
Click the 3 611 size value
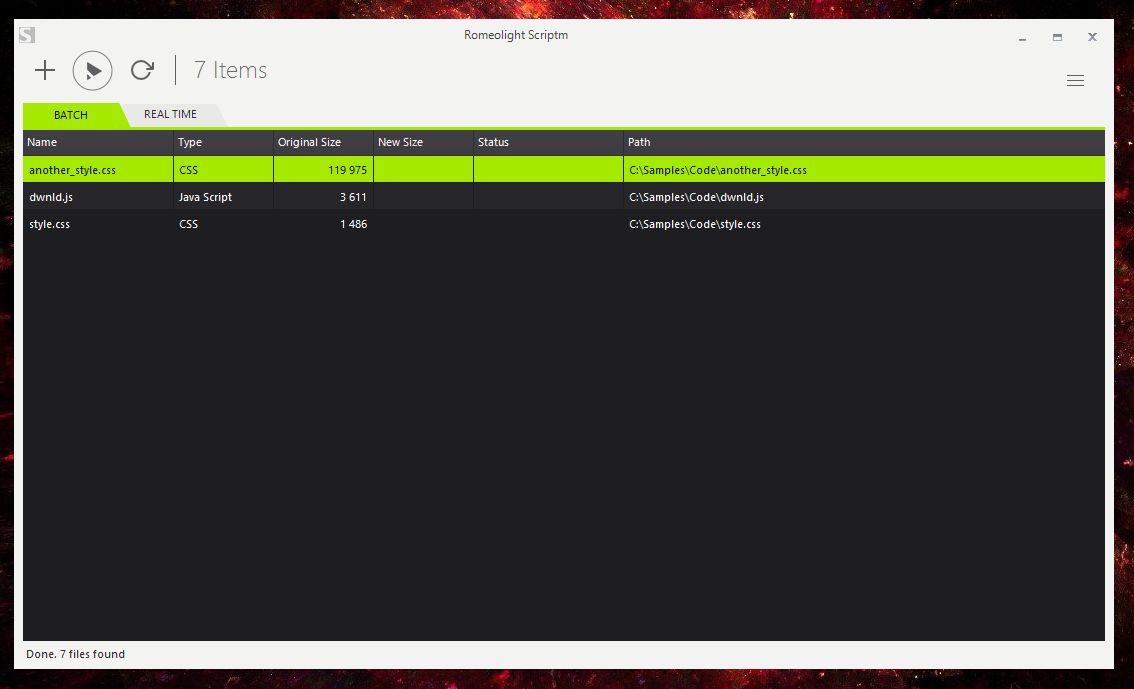[x=353, y=197]
